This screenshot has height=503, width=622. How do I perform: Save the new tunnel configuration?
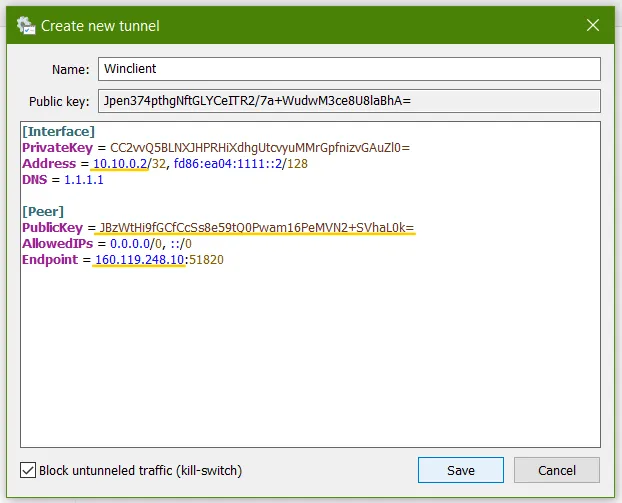[x=461, y=470]
